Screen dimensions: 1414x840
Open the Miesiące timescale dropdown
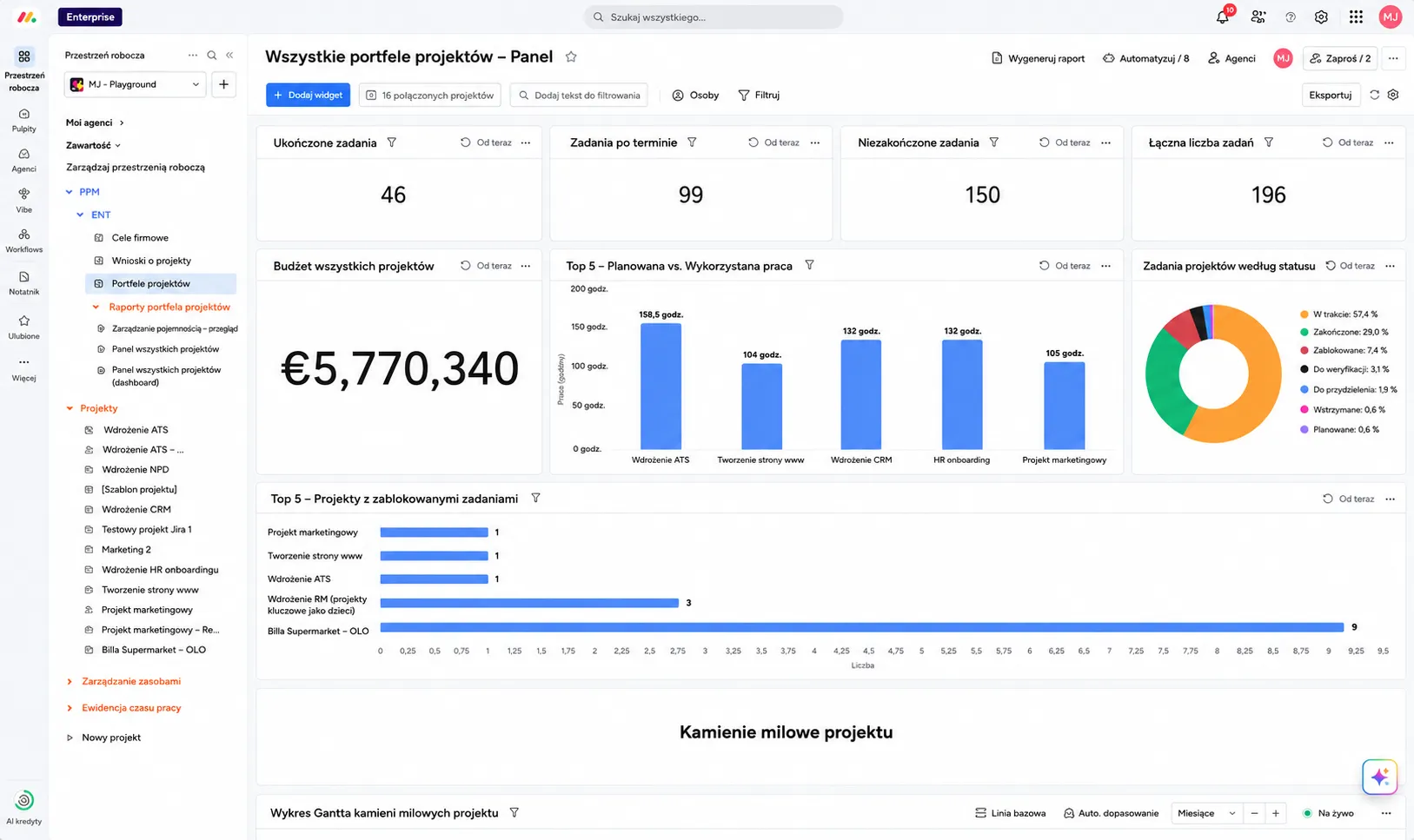[1206, 813]
